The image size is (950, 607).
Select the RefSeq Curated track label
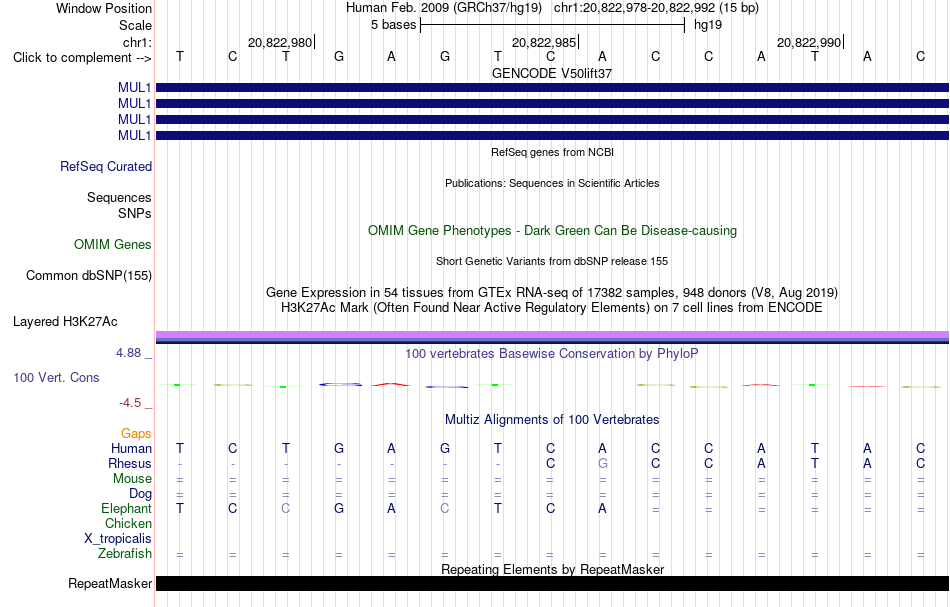pyautogui.click(x=106, y=167)
